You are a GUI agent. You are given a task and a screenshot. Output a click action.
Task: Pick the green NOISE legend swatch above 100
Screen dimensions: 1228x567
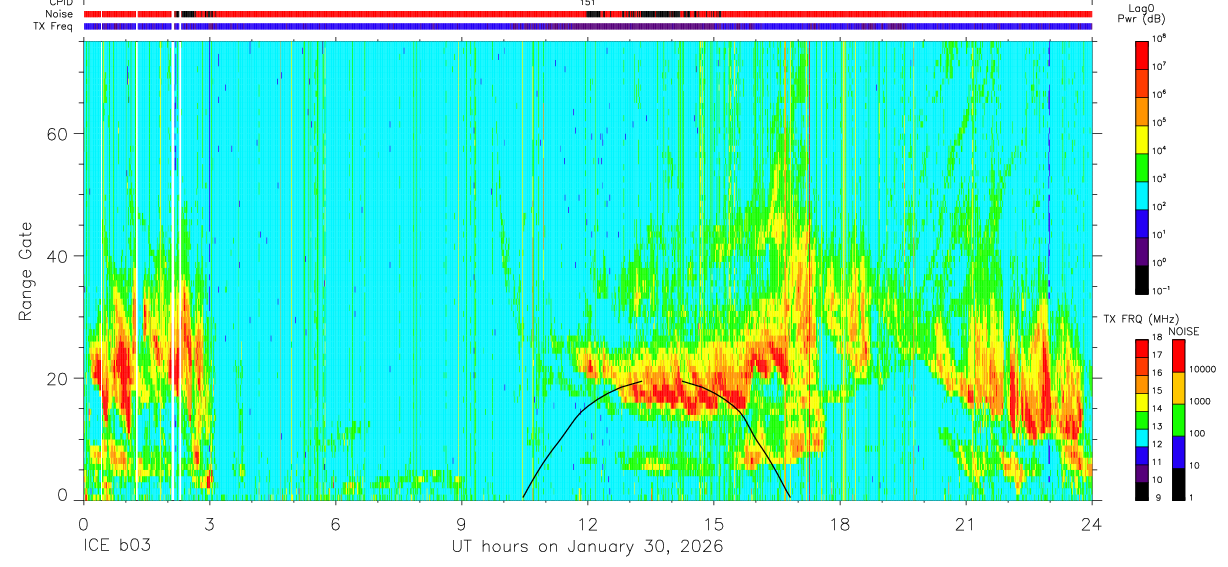1178,419
